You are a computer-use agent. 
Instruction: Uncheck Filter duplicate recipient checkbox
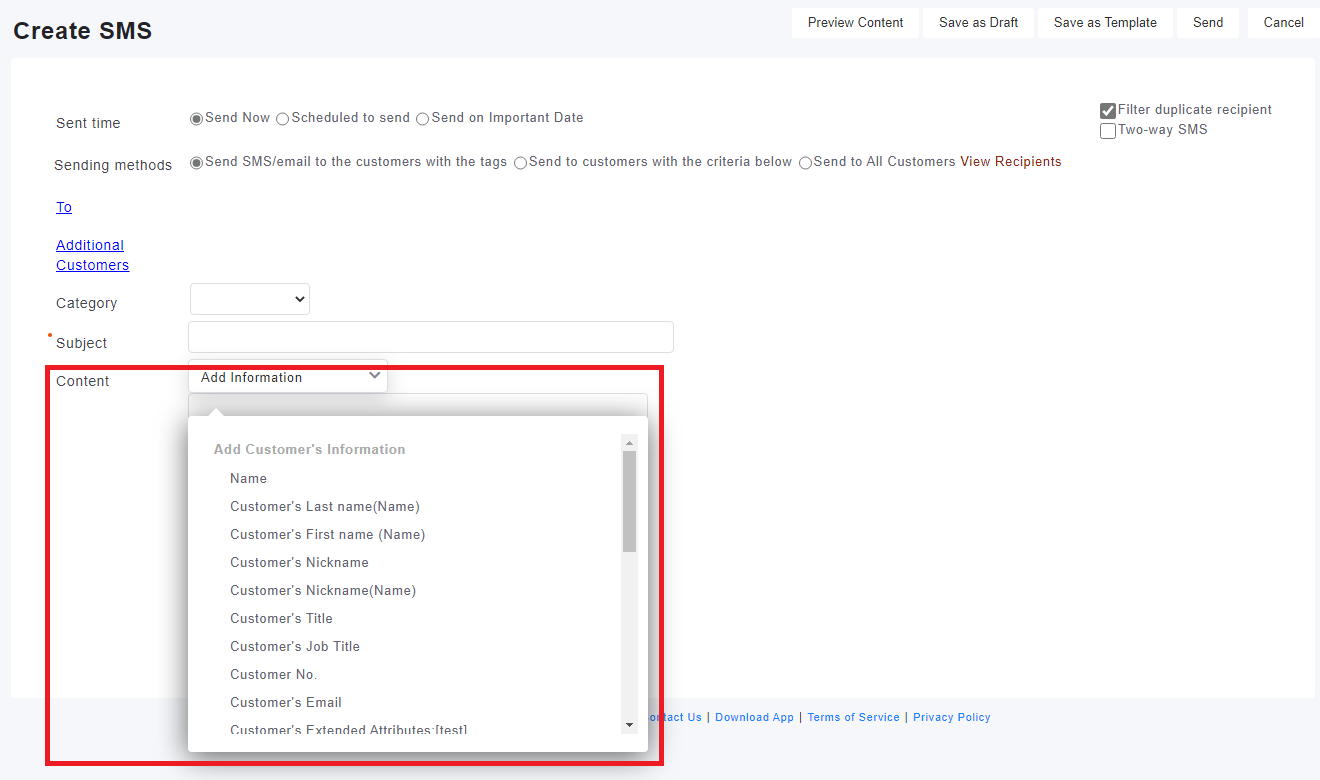pos(1108,111)
